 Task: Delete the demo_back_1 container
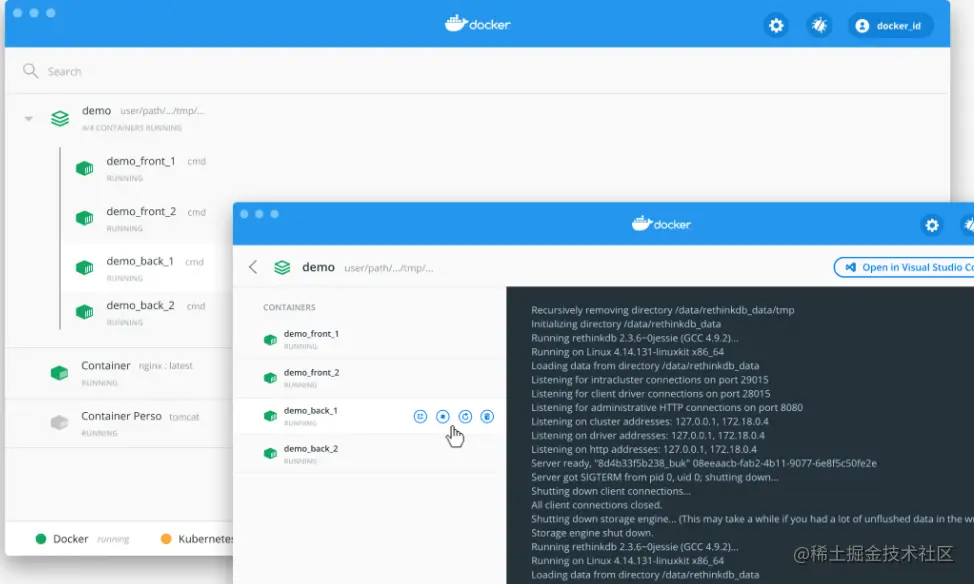[x=487, y=416]
